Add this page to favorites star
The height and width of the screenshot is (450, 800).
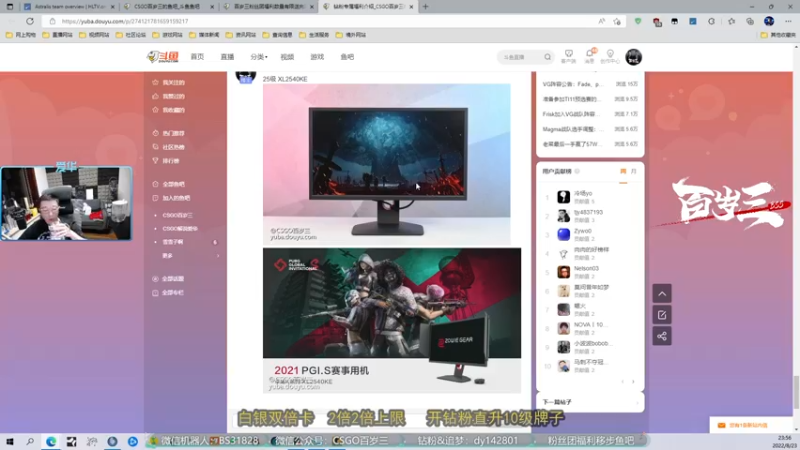(617, 21)
